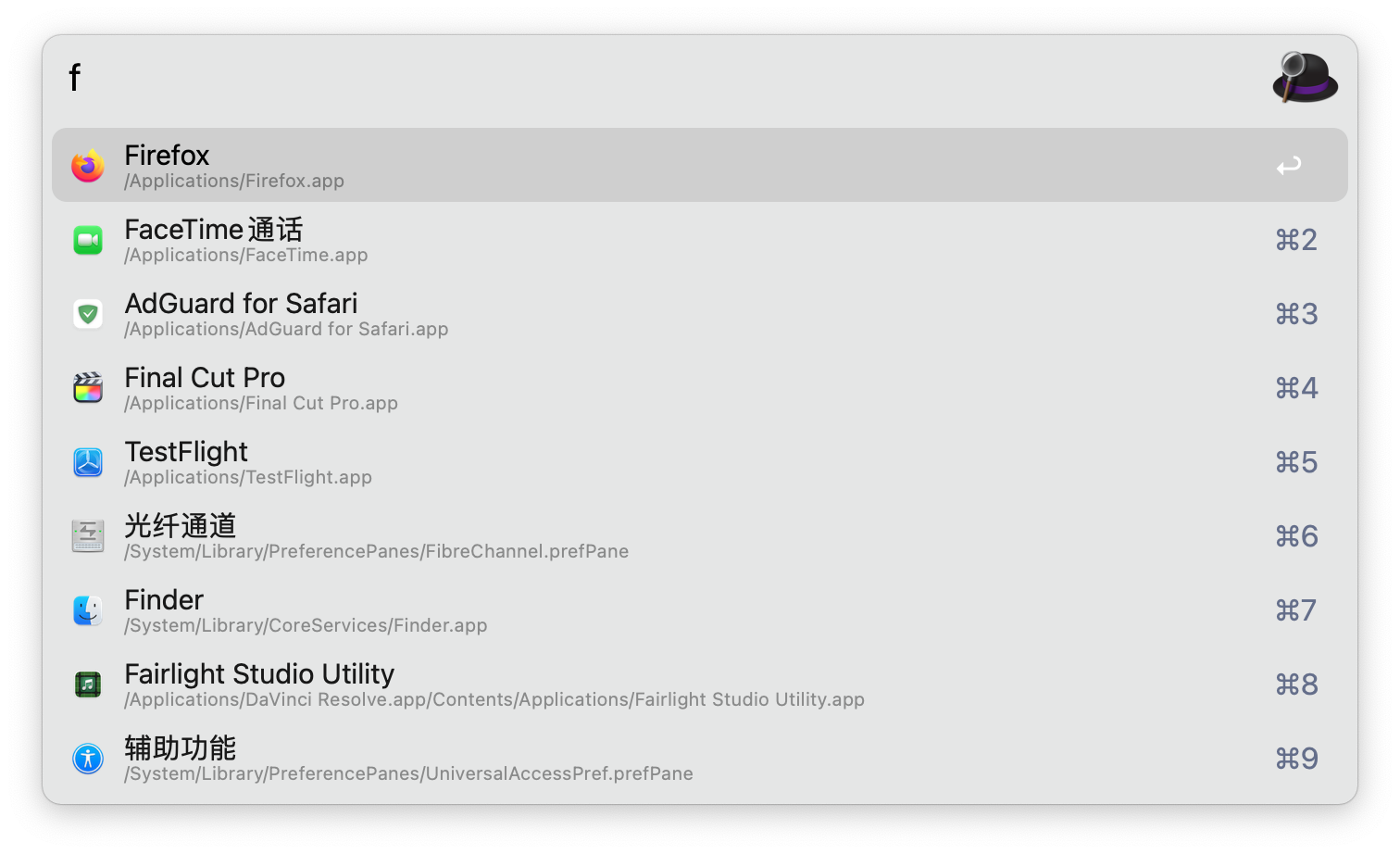
Task: Click the Fairlight Studio Utility icon
Action: pos(88,684)
